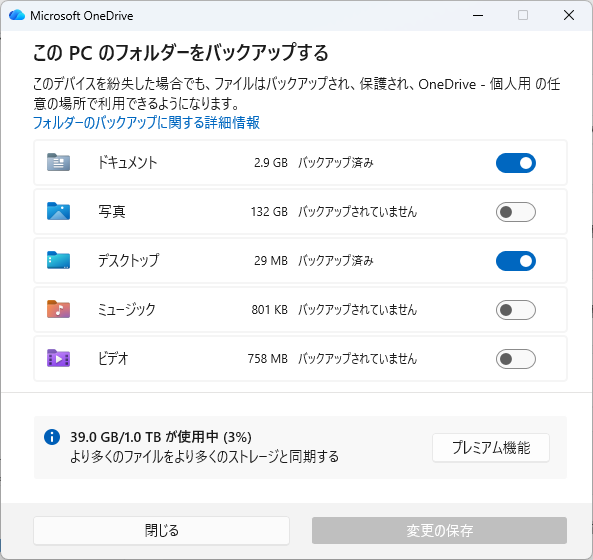The height and width of the screenshot is (560, 593).
Task: Click the 29 MB size value
Action: point(271,261)
